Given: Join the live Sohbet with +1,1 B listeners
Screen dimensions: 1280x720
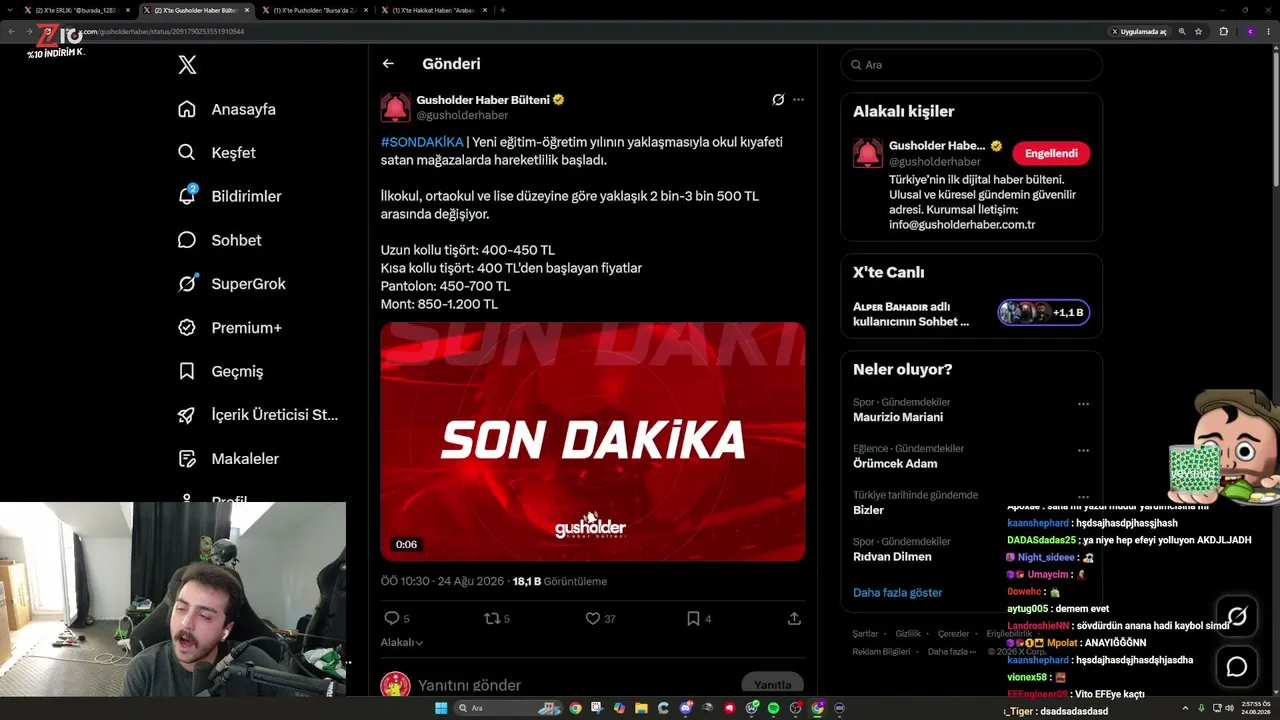Looking at the screenshot, I should (1044, 313).
